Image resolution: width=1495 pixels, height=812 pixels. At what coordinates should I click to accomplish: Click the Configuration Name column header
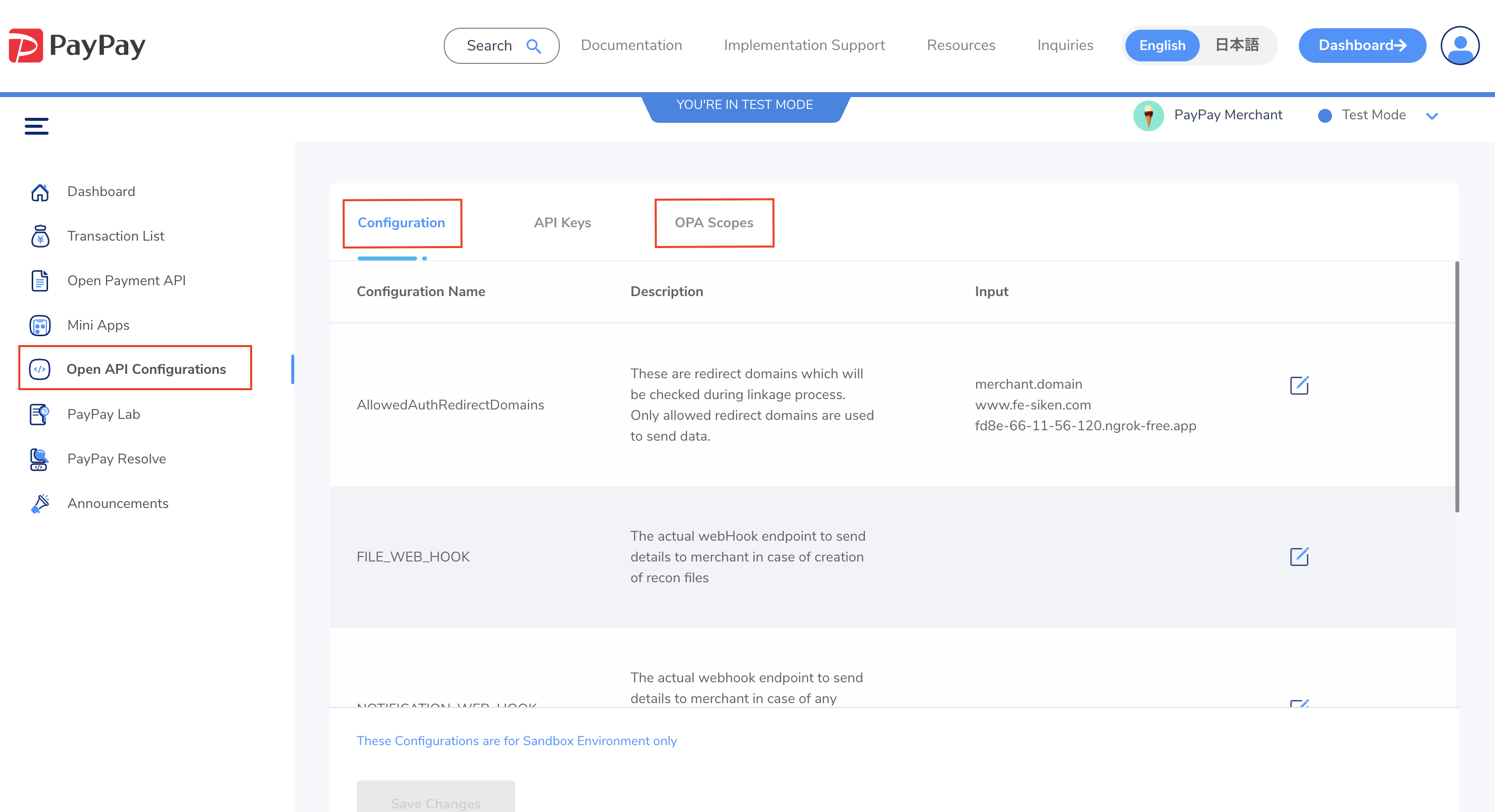point(421,292)
